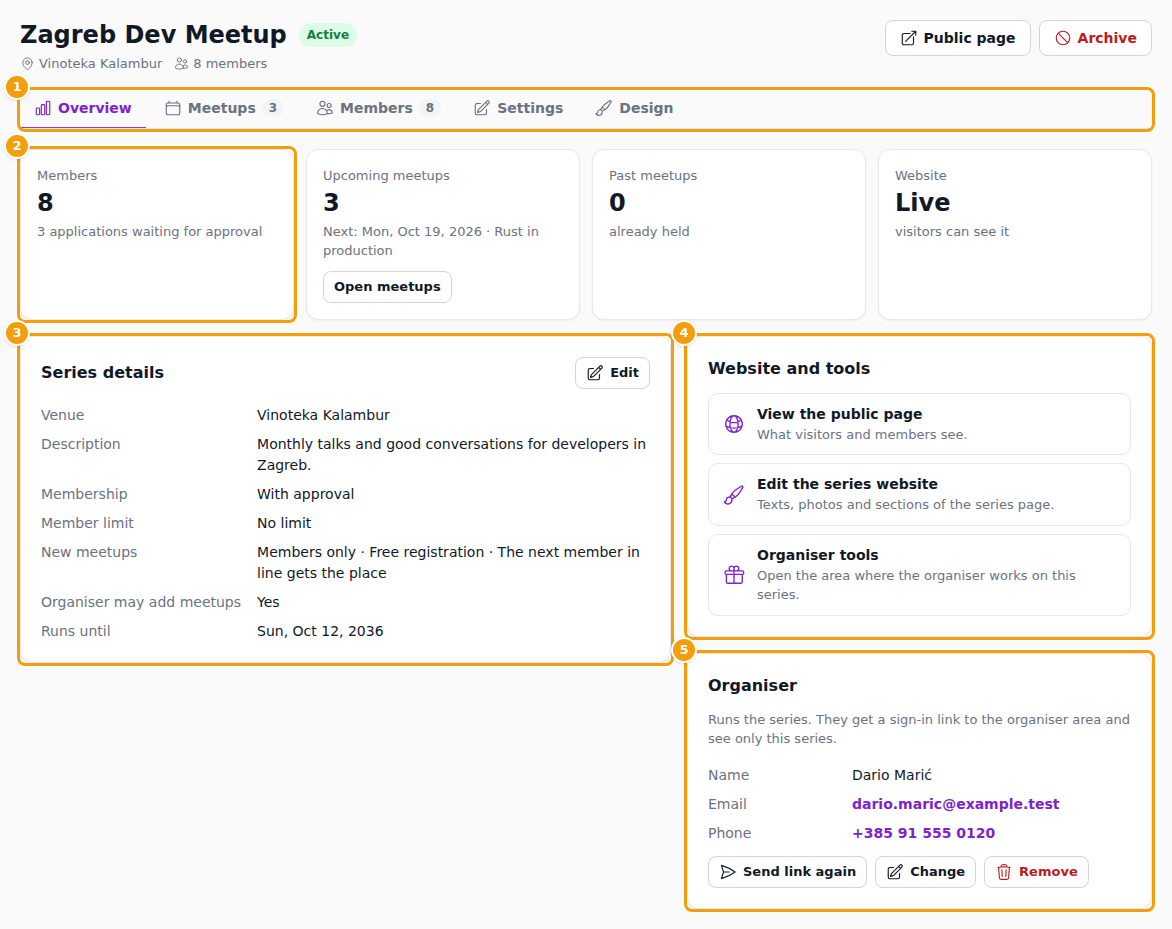Click the email dario.maric@example.test

pos(955,804)
